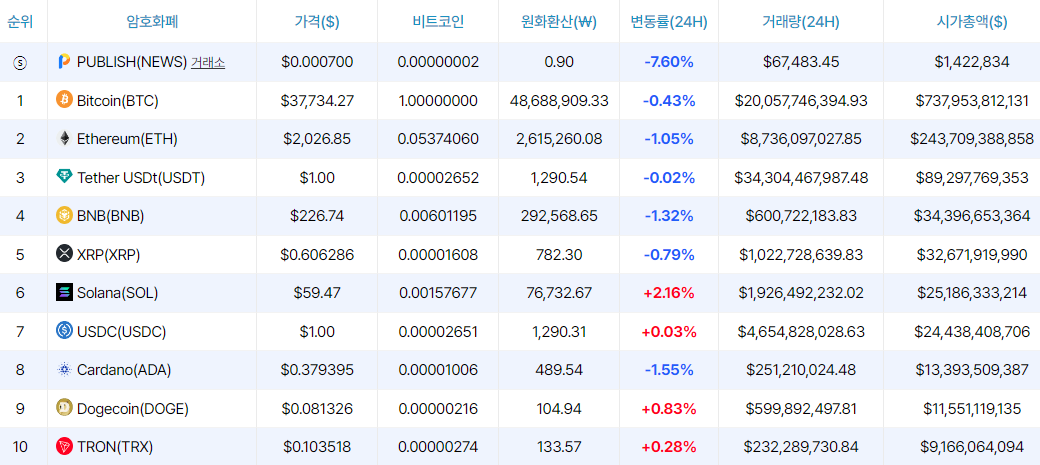Image resolution: width=1040 pixels, height=465 pixels.
Task: Click Bitcoin price $37,734.27
Action: [x=317, y=101]
